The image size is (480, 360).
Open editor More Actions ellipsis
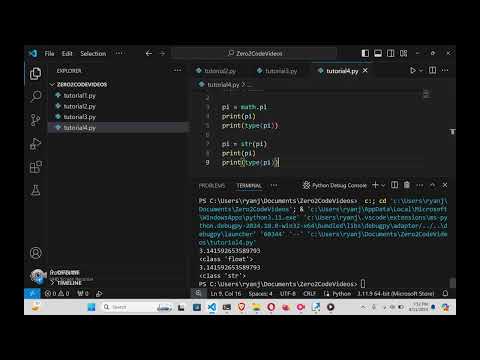point(445,70)
